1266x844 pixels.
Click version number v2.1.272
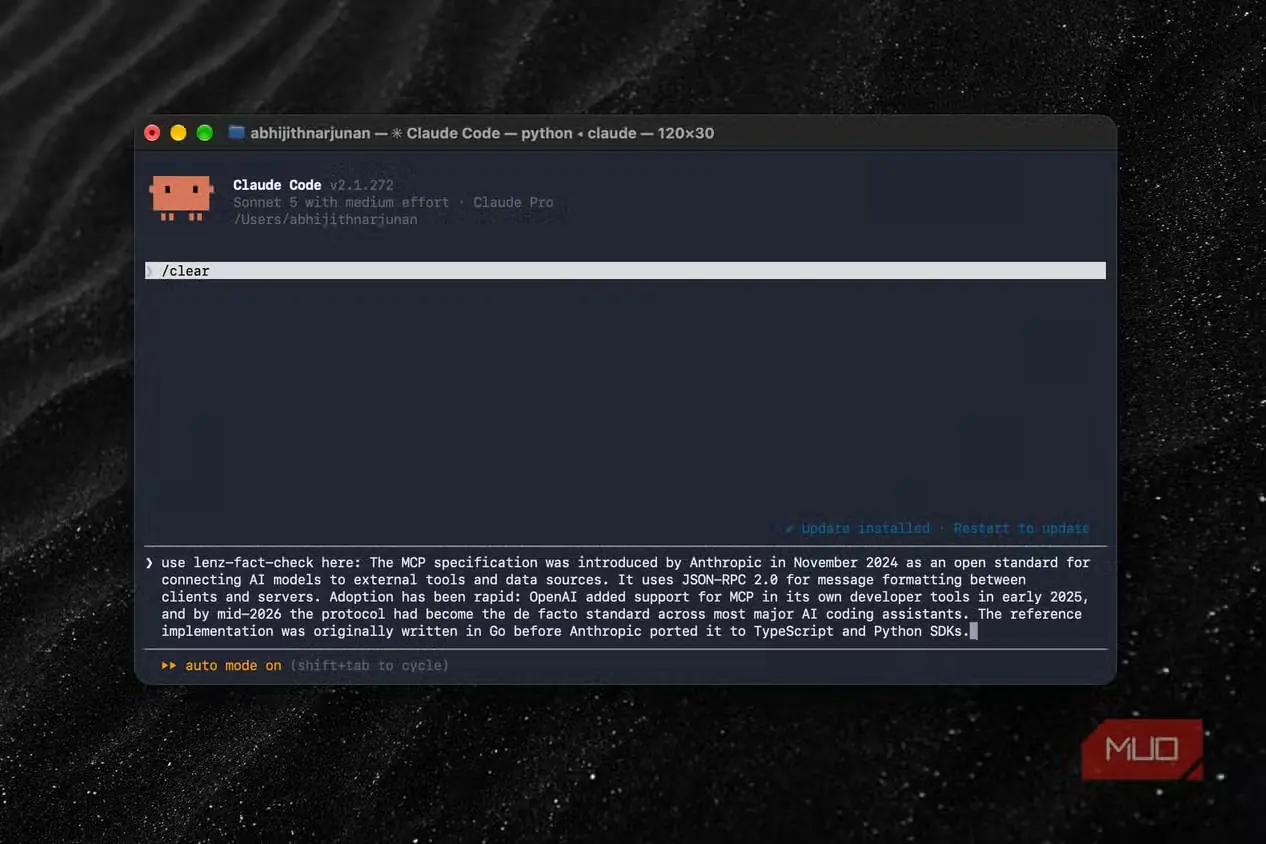362,185
